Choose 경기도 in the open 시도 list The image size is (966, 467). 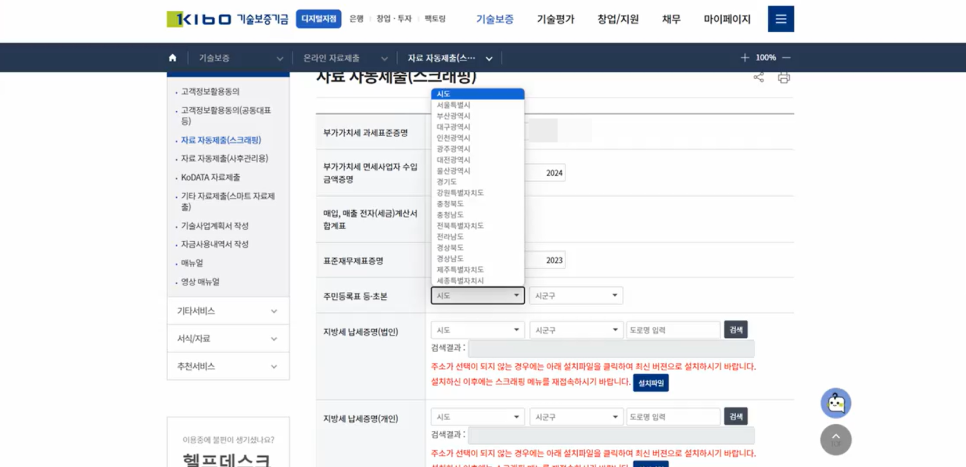click(x=449, y=182)
